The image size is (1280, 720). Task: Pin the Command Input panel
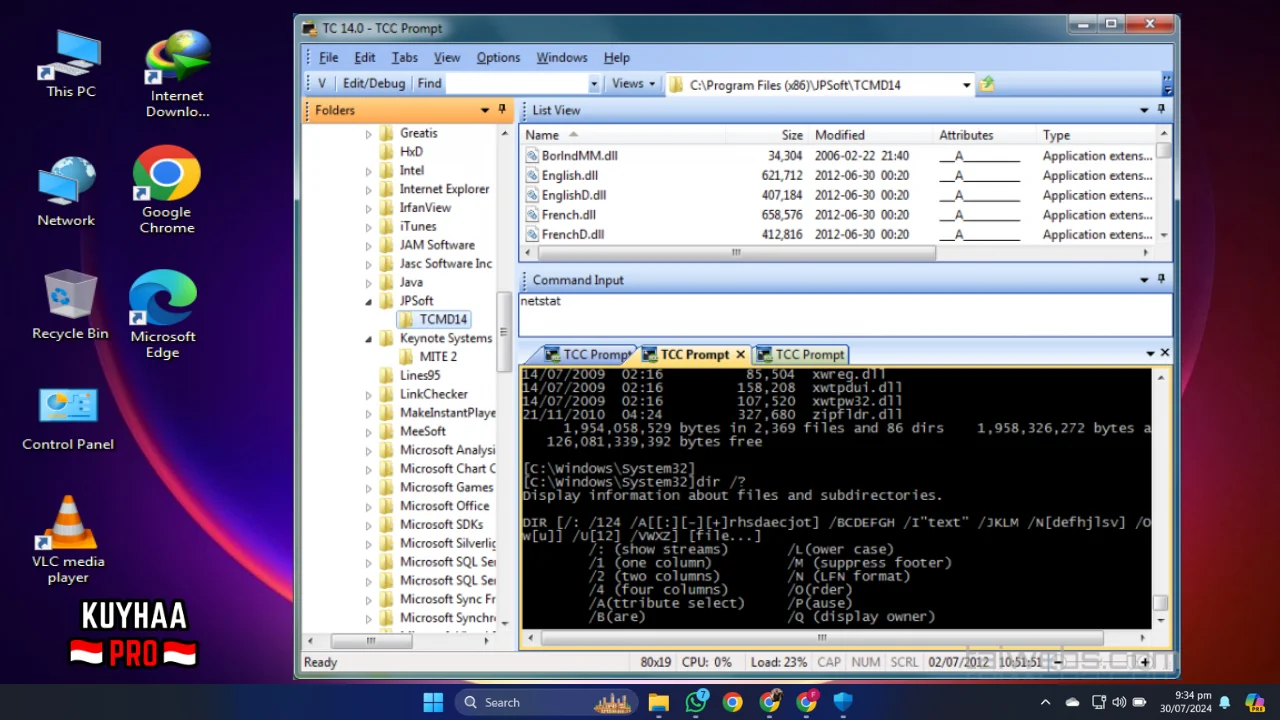pos(1161,280)
